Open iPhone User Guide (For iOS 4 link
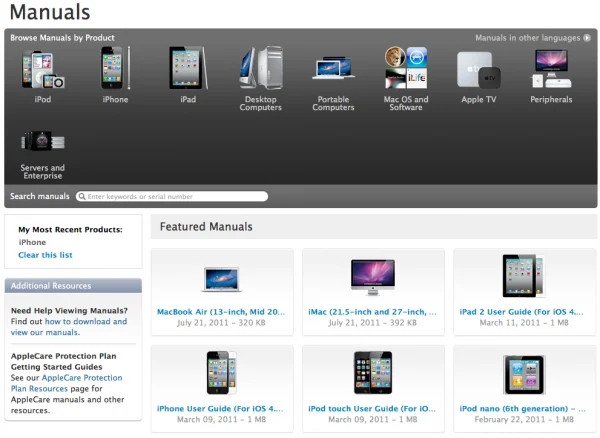Viewport: 600px width, 438px height. click(220, 409)
